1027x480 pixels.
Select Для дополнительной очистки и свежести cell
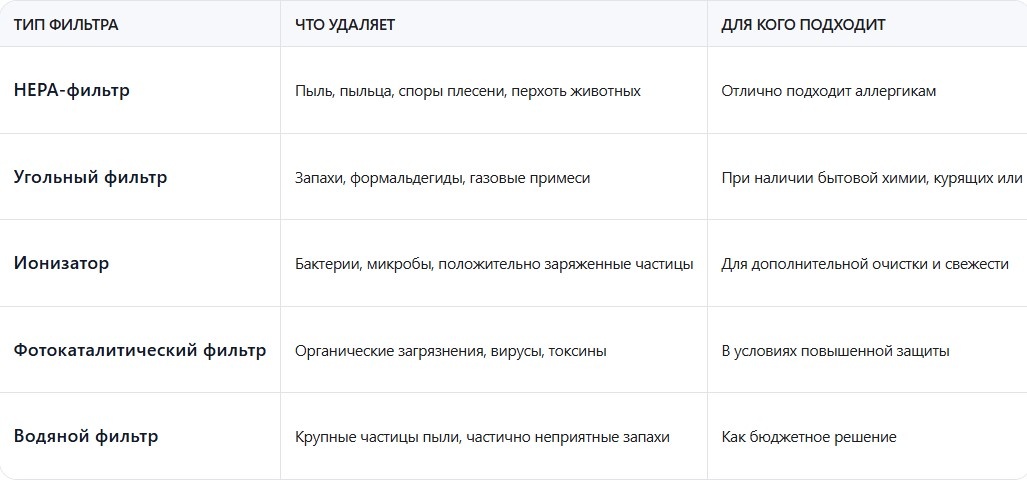(865, 265)
